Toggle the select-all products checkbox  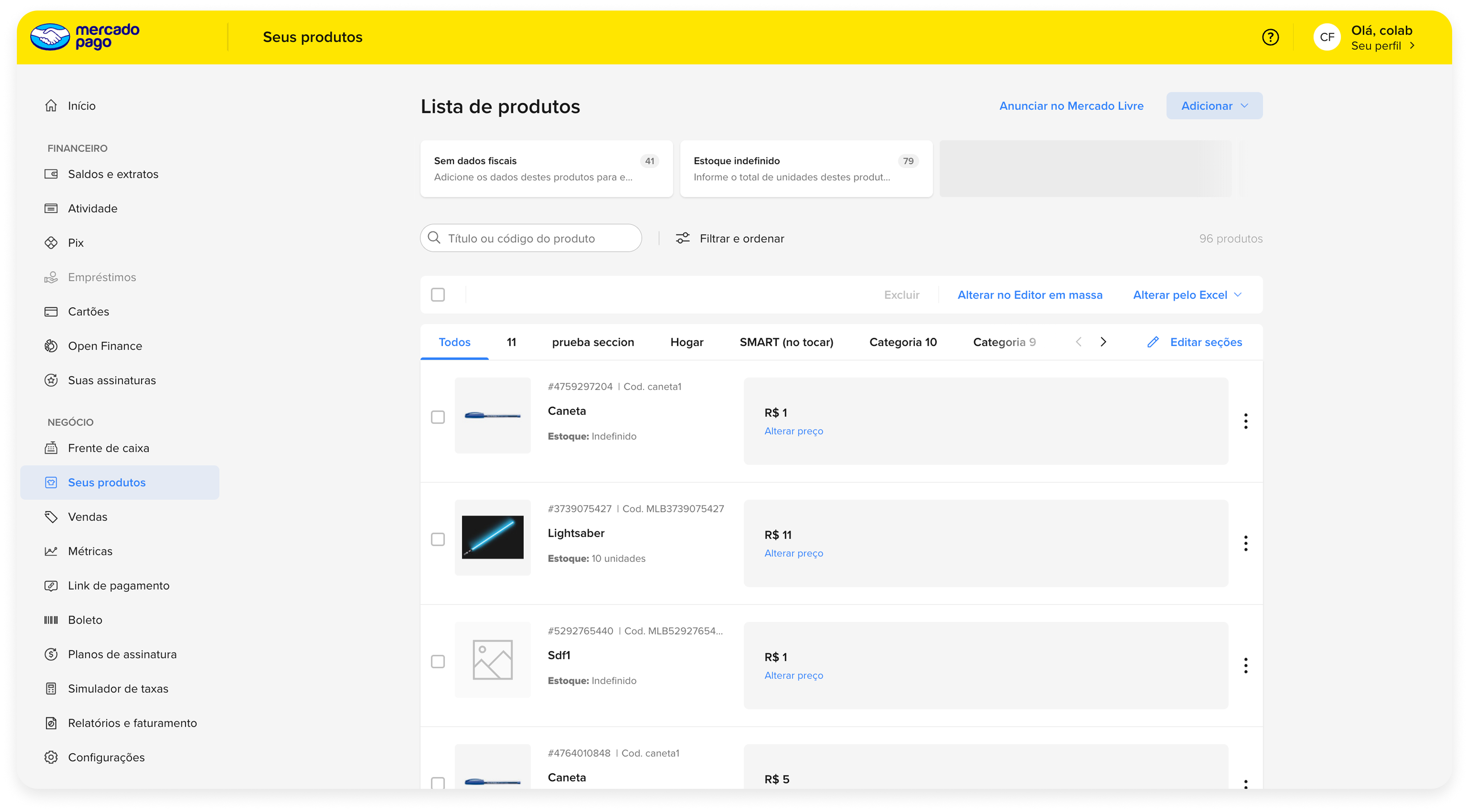coord(437,295)
